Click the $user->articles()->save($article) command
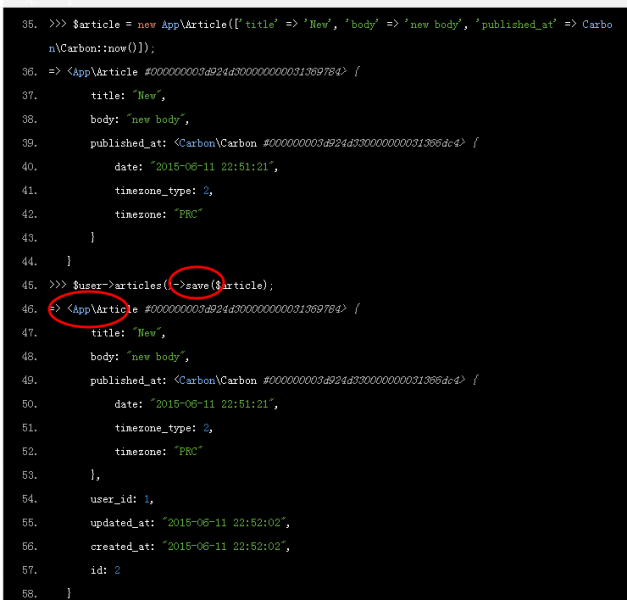 tap(173, 285)
